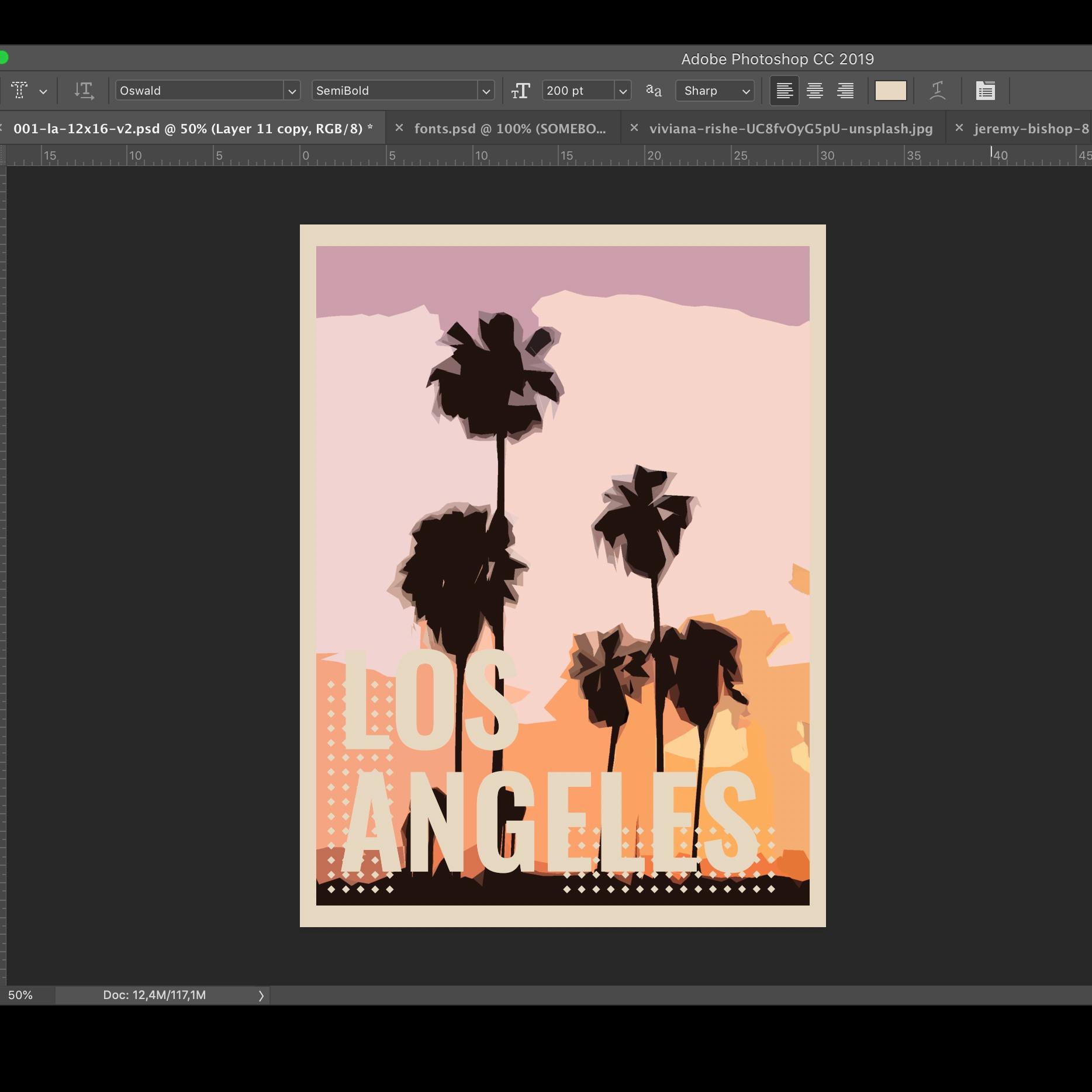
Task: Close the fonts.psd tab
Action: [399, 127]
